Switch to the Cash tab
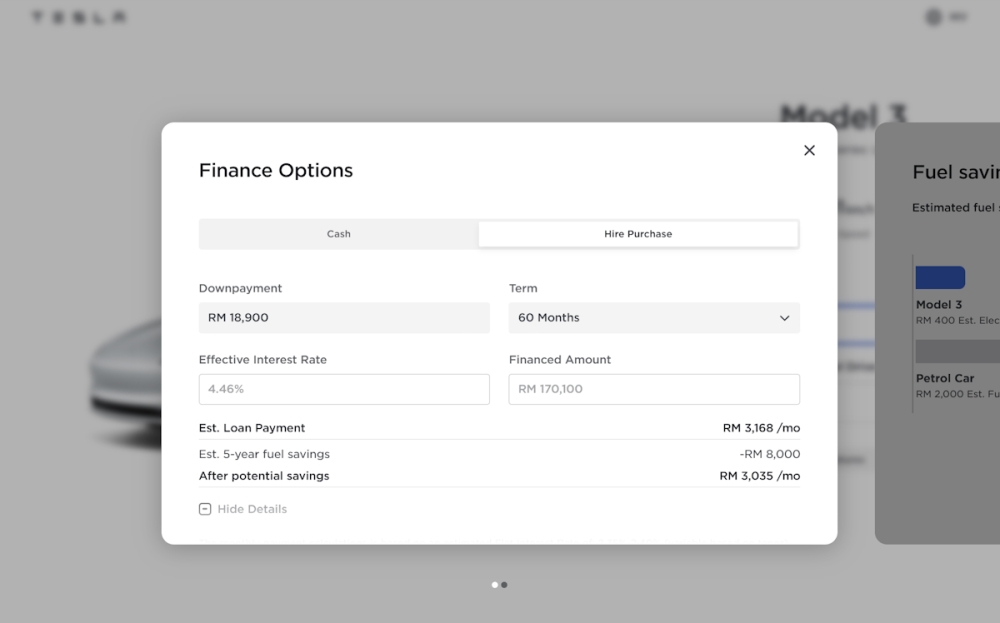Screen dimensions: 1000x623 point(339,234)
